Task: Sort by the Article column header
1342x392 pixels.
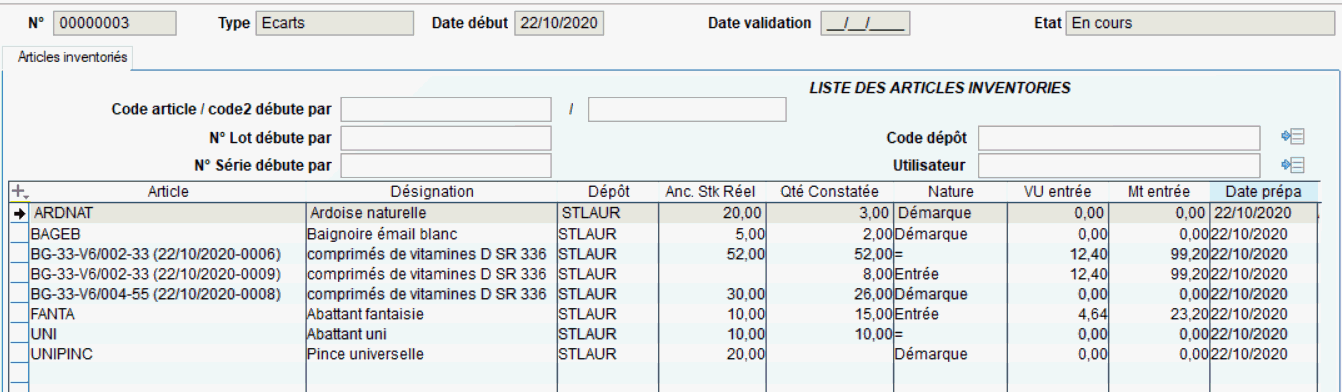Action: click(168, 192)
